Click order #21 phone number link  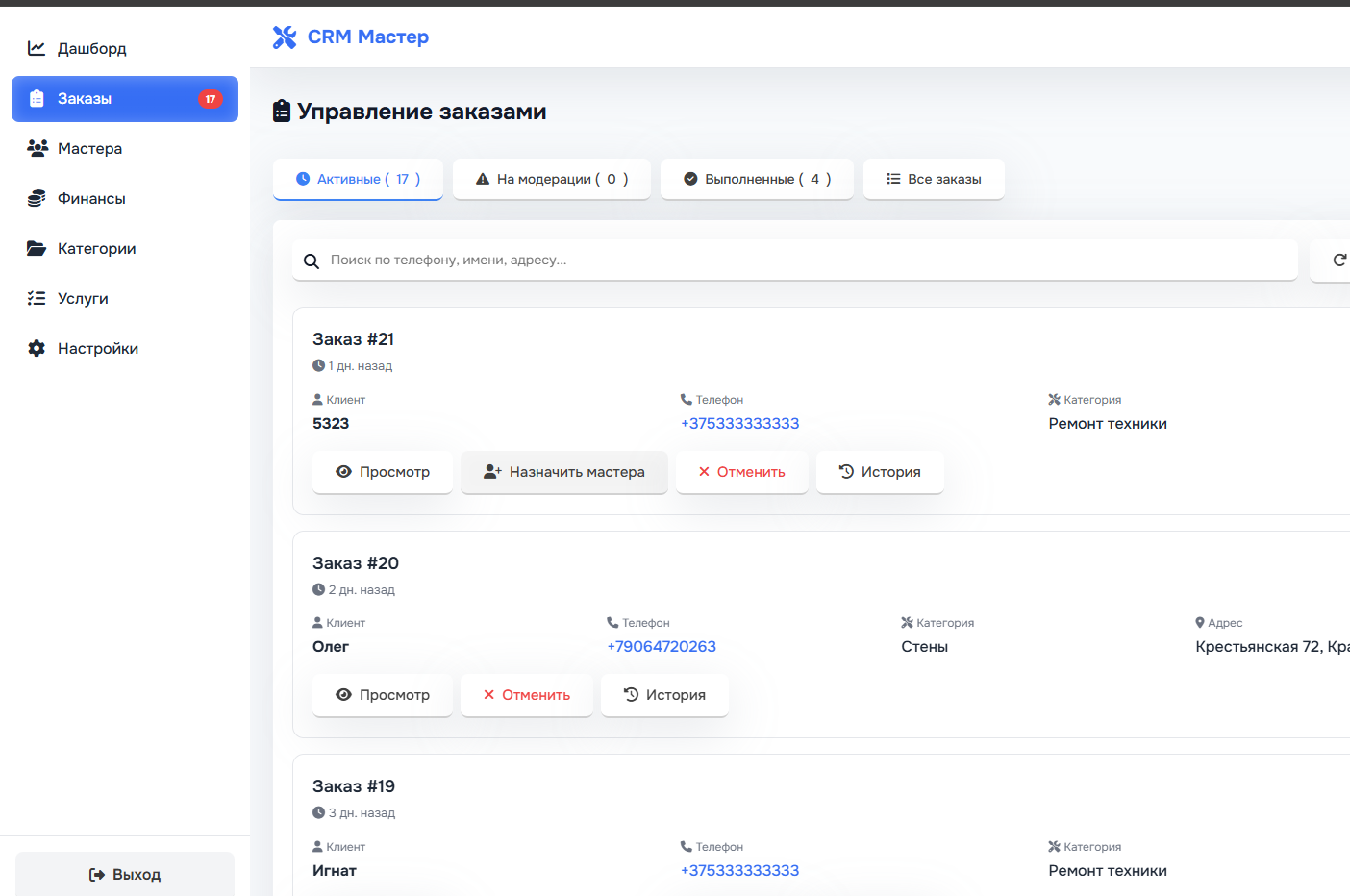tap(740, 424)
